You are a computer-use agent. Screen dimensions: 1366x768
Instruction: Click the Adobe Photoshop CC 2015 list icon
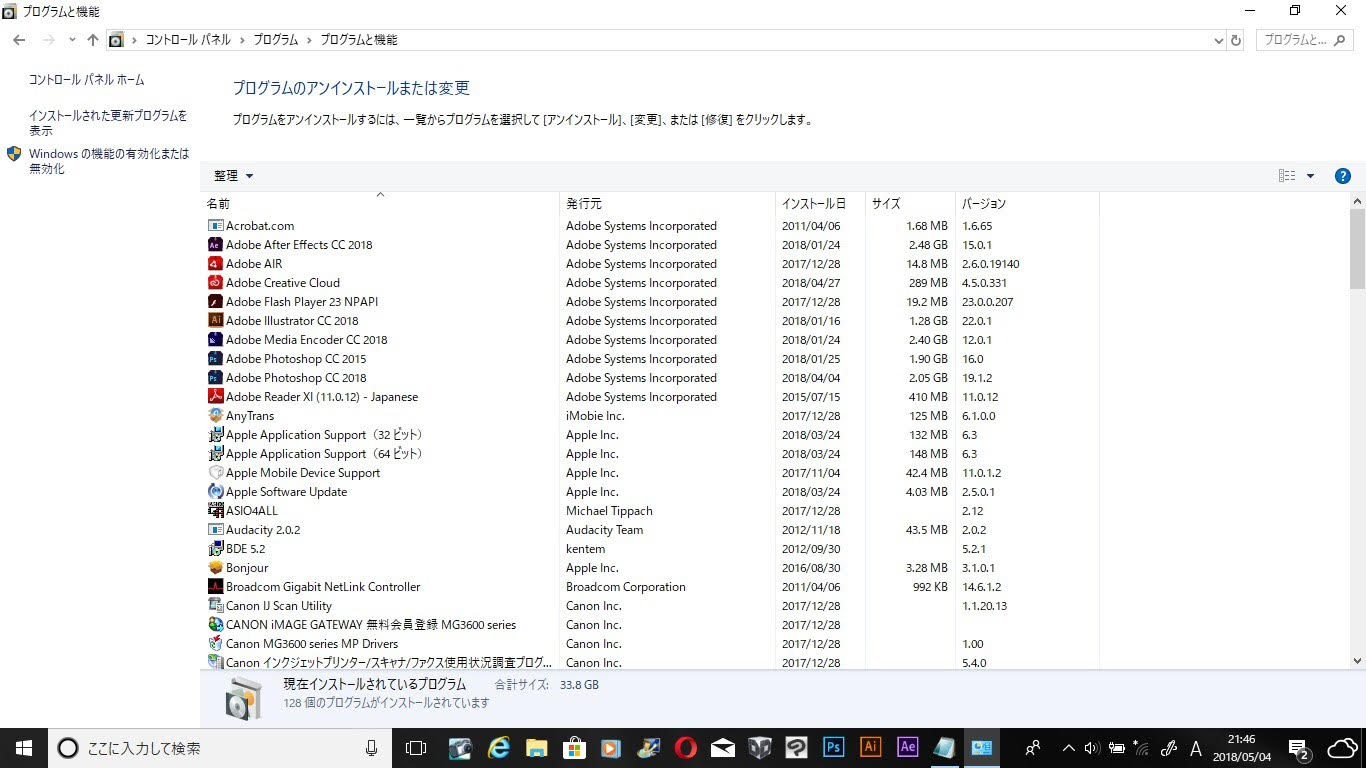215,359
